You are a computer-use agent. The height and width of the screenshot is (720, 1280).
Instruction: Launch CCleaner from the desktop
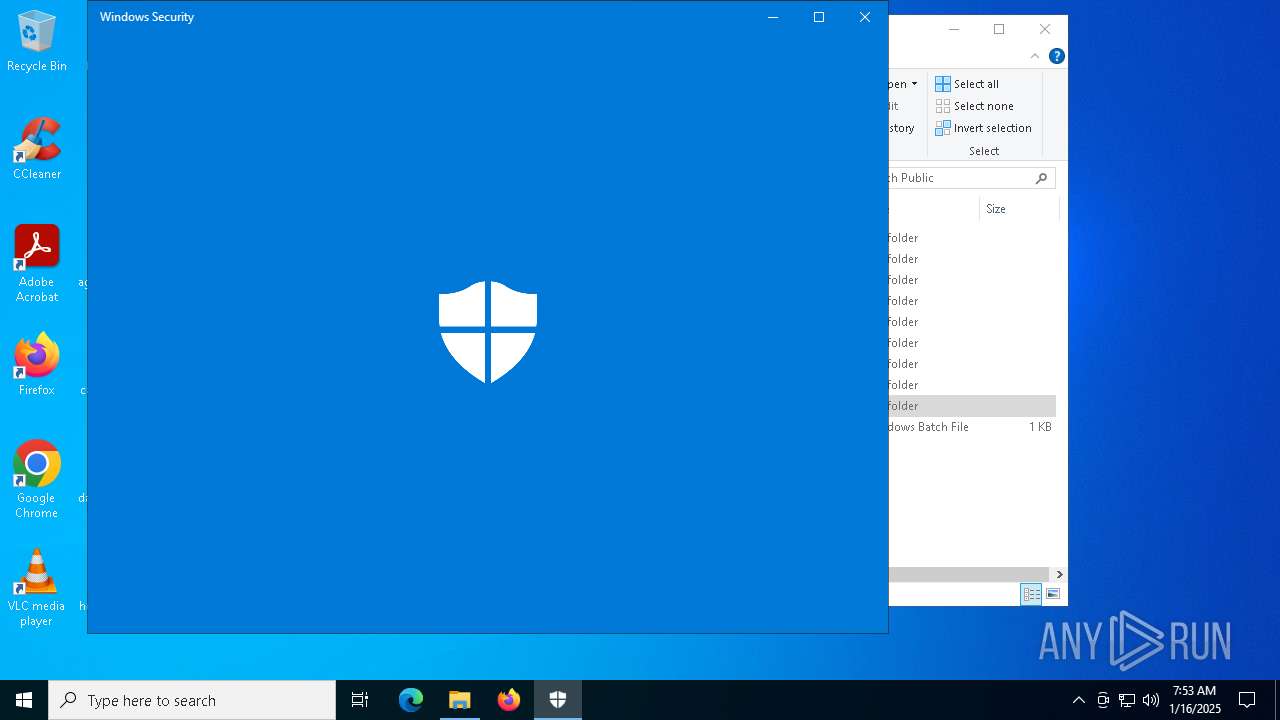37,148
